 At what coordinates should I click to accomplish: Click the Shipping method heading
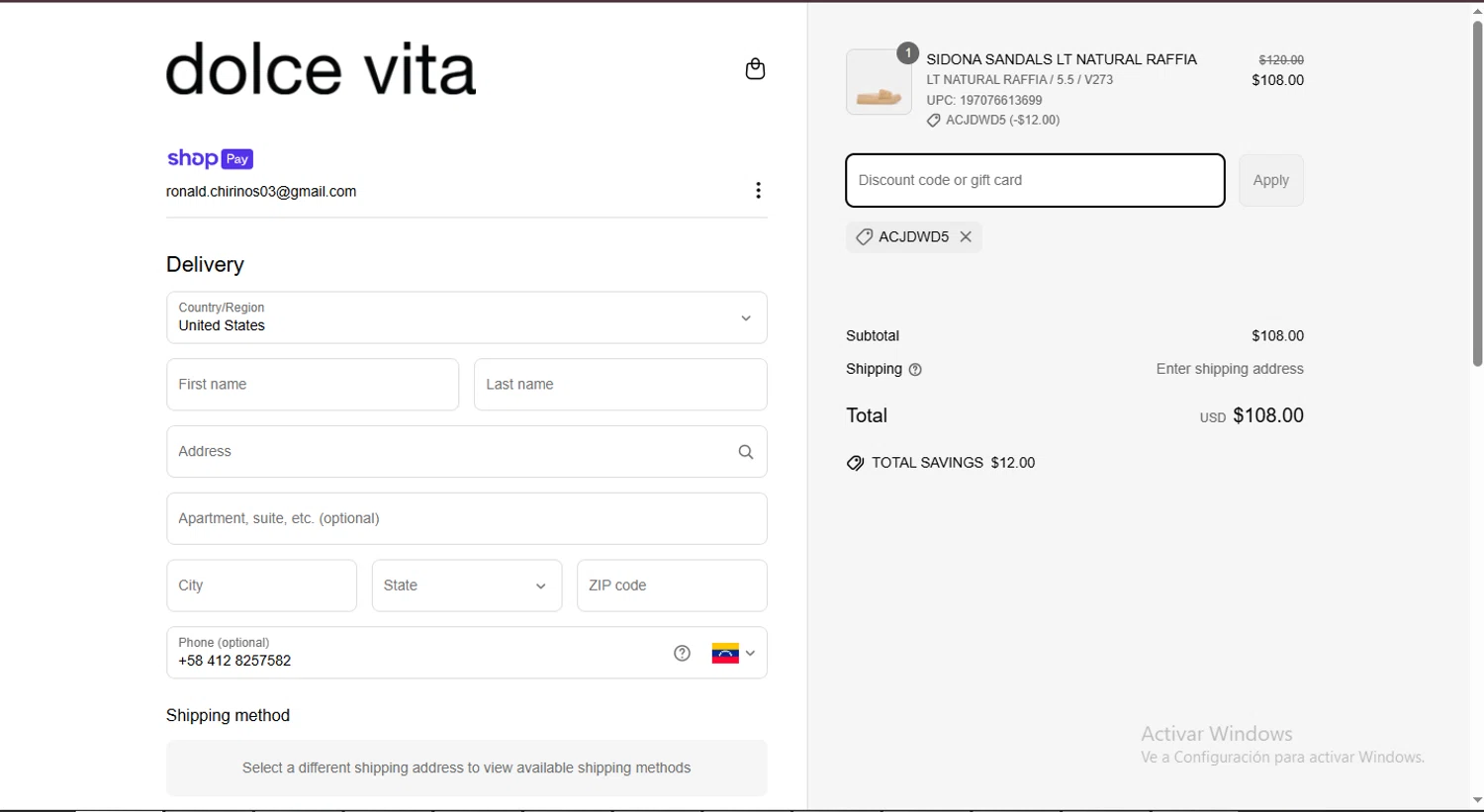click(228, 715)
